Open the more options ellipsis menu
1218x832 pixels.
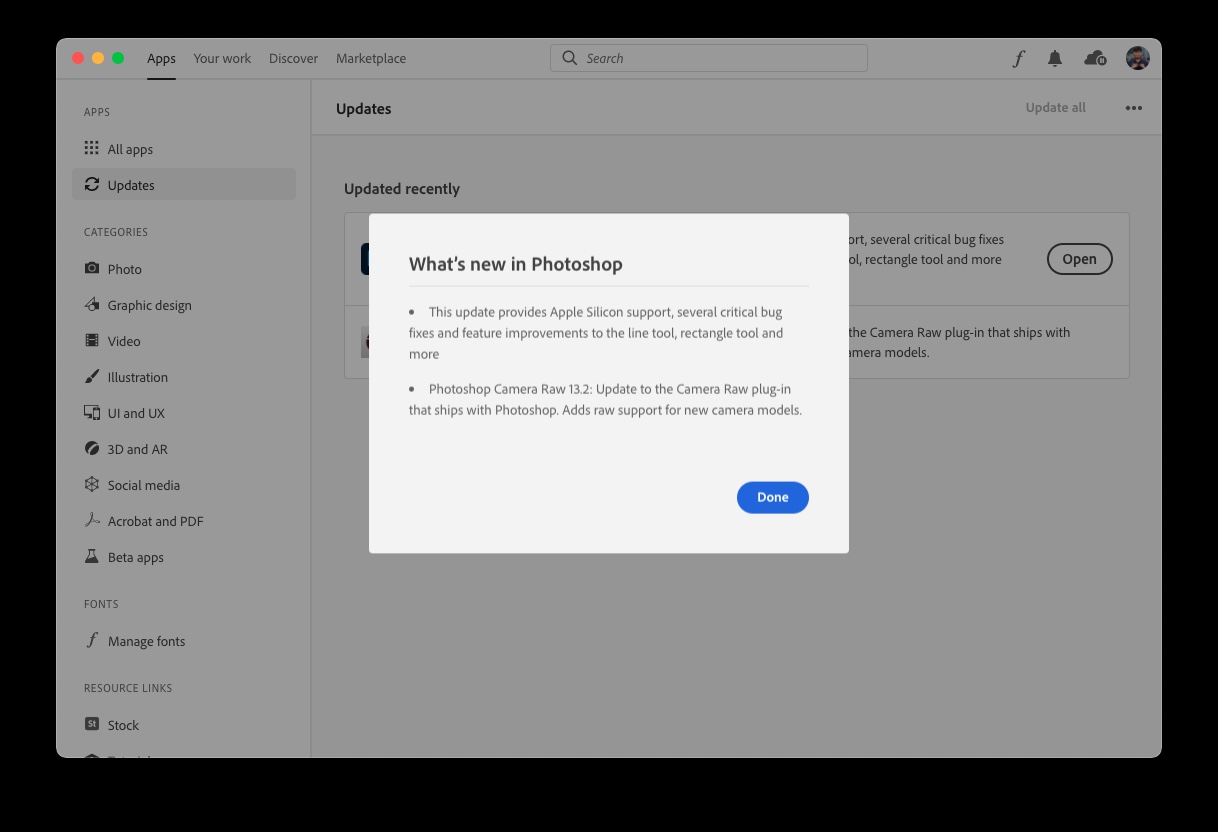[1133, 108]
